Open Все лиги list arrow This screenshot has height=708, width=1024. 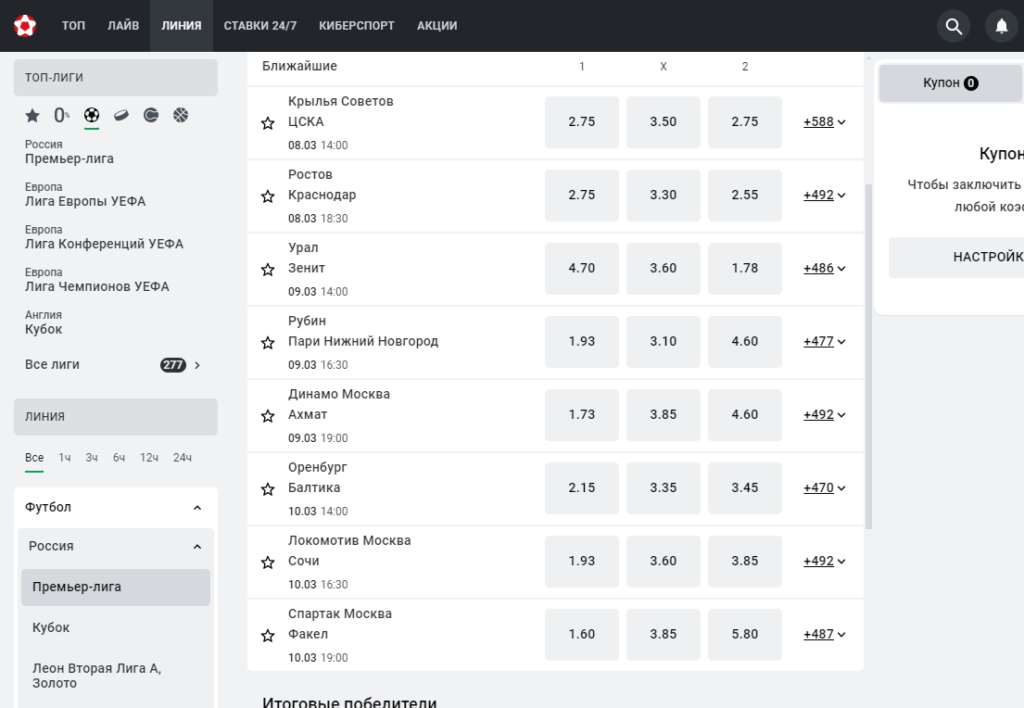click(197, 365)
